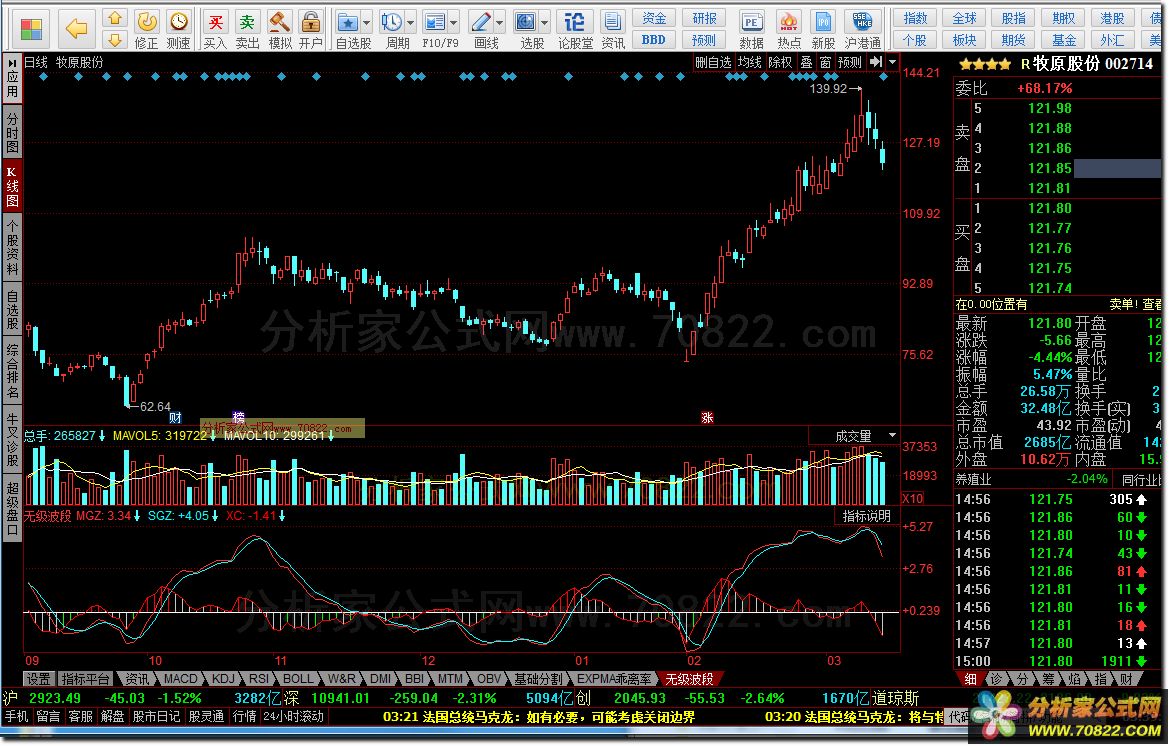Toggle 除权 ex-rights adjustment
The image size is (1170, 746).
point(780,63)
